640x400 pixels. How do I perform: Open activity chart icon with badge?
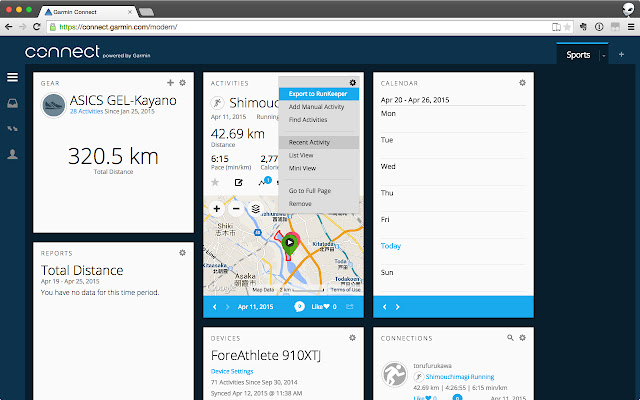coord(264,182)
